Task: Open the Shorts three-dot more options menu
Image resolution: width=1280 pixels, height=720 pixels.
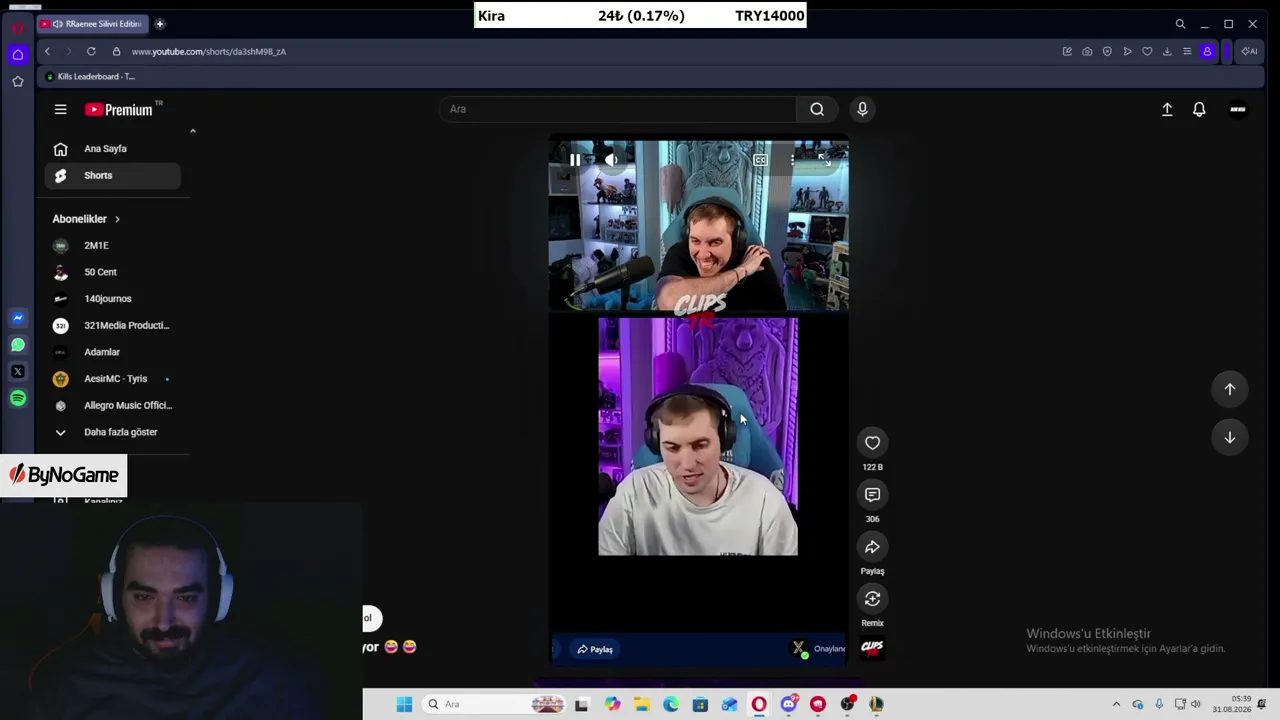Action: [x=792, y=160]
